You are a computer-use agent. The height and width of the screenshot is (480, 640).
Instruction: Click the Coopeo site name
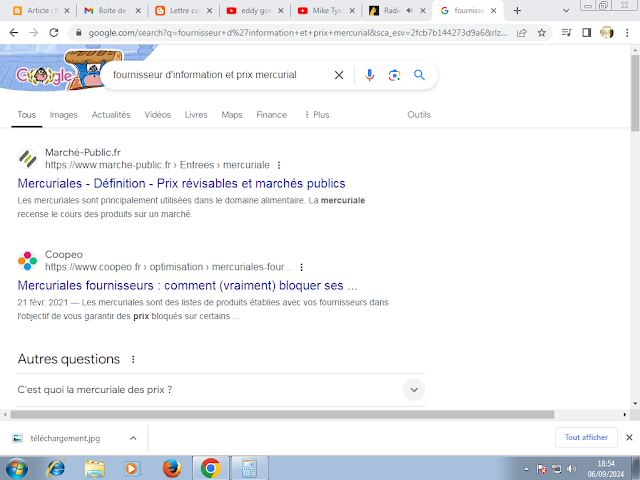click(64, 255)
